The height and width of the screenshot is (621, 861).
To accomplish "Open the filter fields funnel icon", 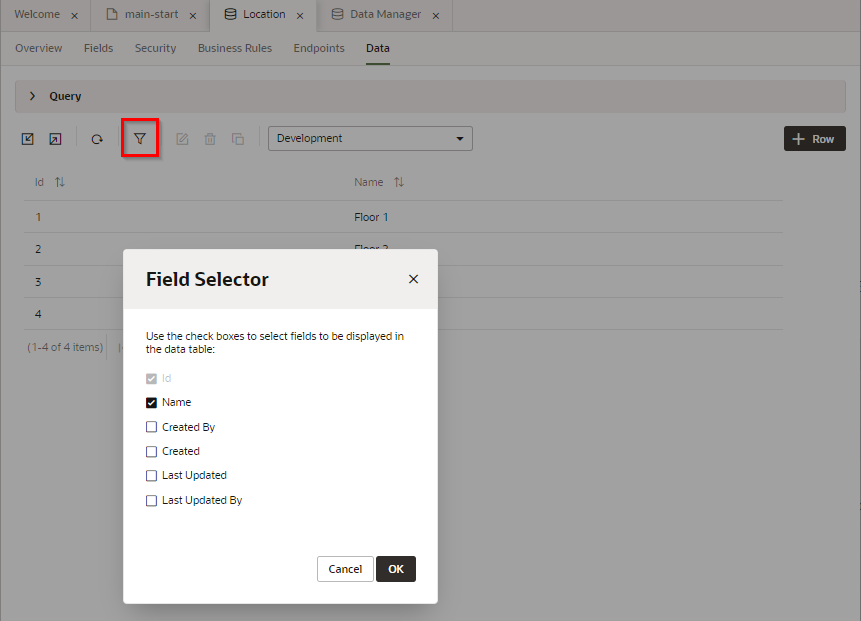I will pyautogui.click(x=140, y=138).
